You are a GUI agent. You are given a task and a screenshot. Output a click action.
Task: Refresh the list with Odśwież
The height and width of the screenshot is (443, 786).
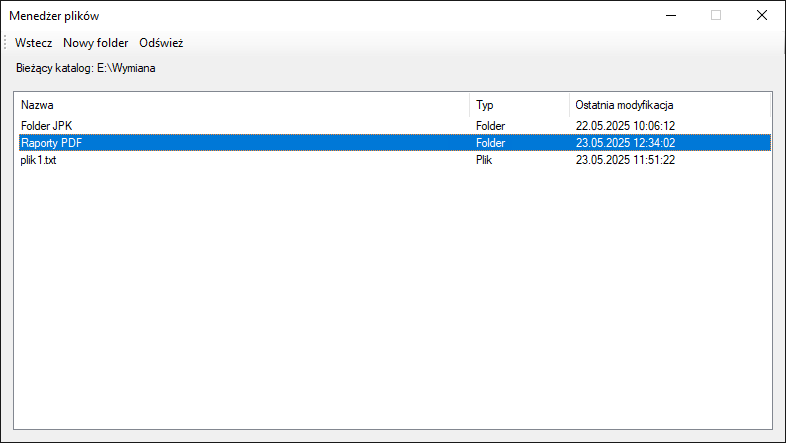click(x=161, y=43)
